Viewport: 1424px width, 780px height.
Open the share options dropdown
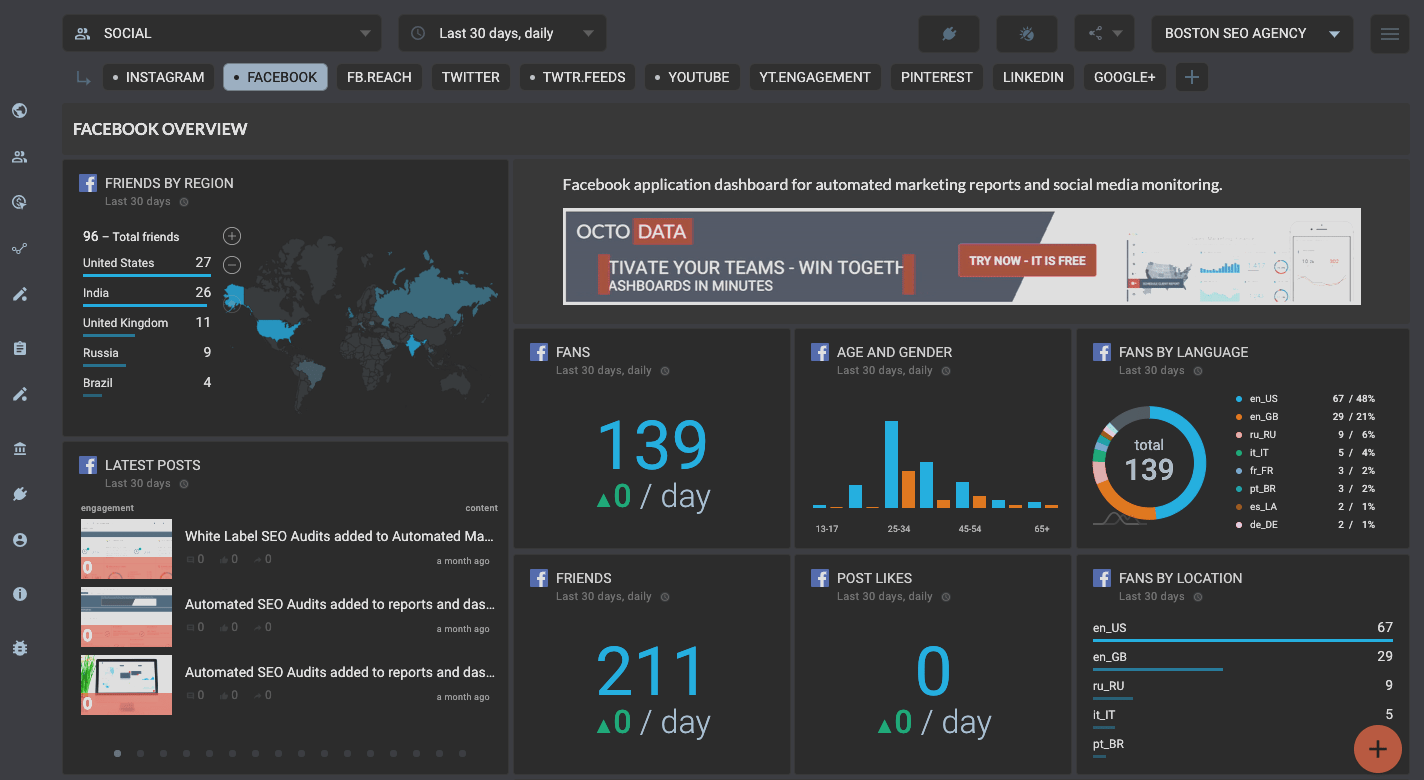point(1104,34)
